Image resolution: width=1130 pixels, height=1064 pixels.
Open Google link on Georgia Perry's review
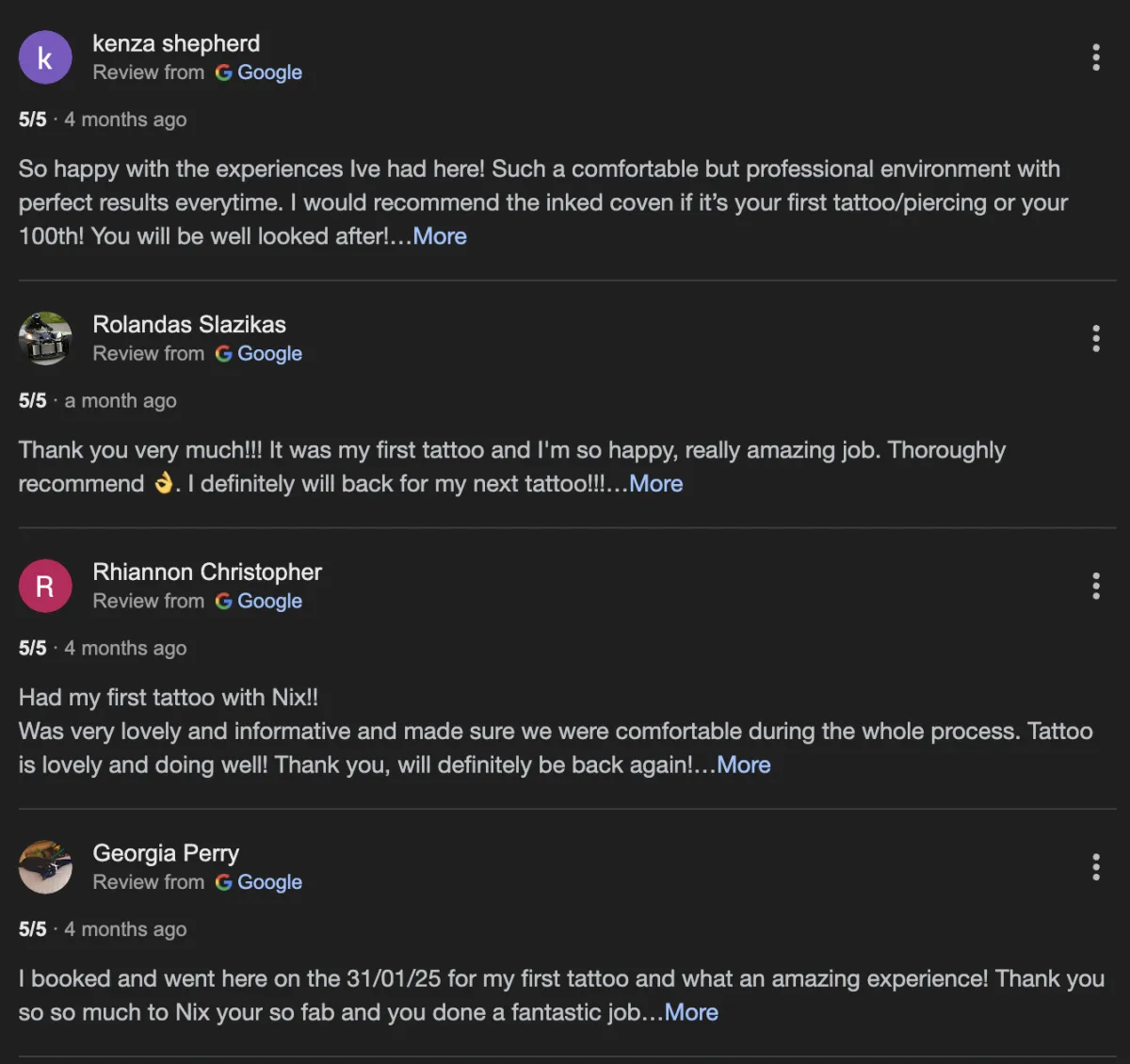click(259, 882)
